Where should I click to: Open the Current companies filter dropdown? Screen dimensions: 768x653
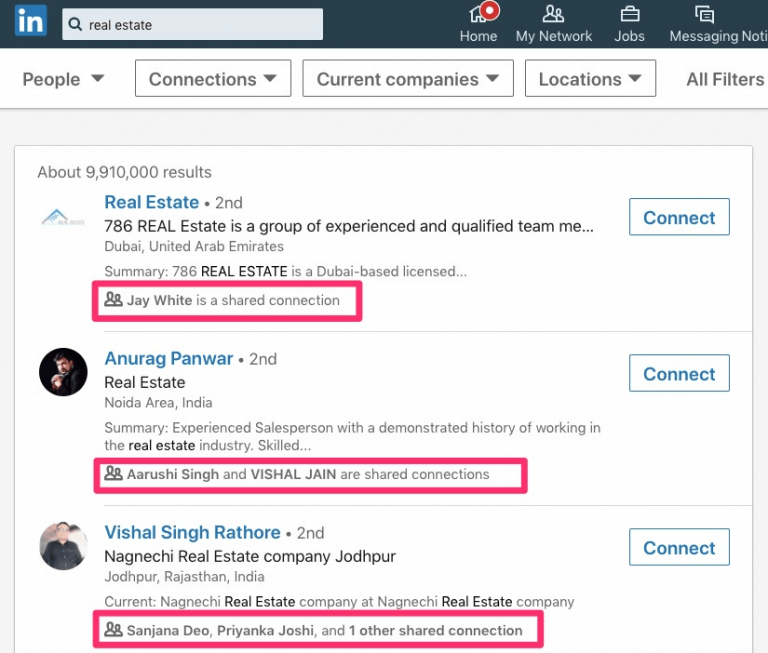(x=408, y=78)
